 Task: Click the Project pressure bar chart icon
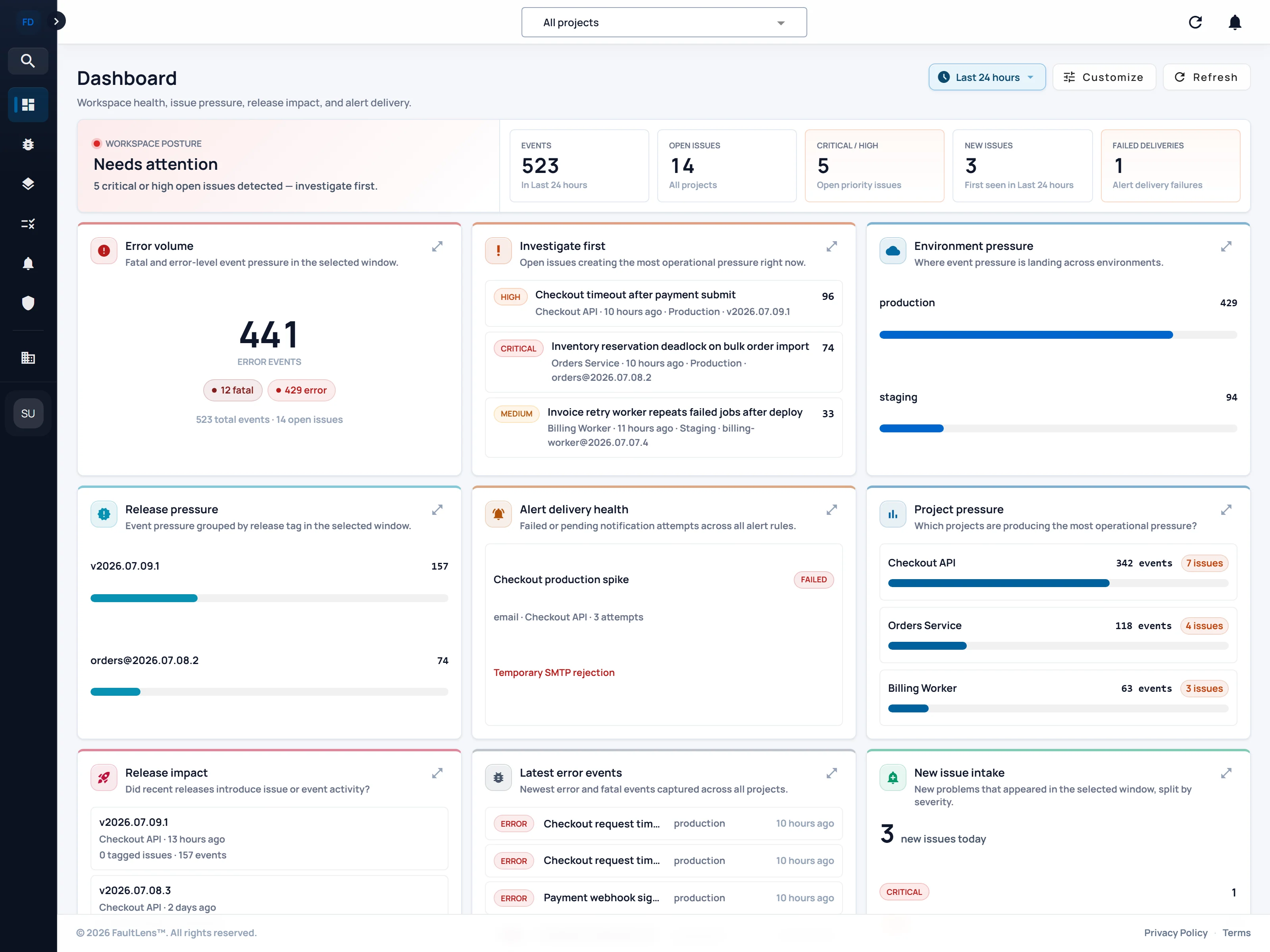coord(893,514)
